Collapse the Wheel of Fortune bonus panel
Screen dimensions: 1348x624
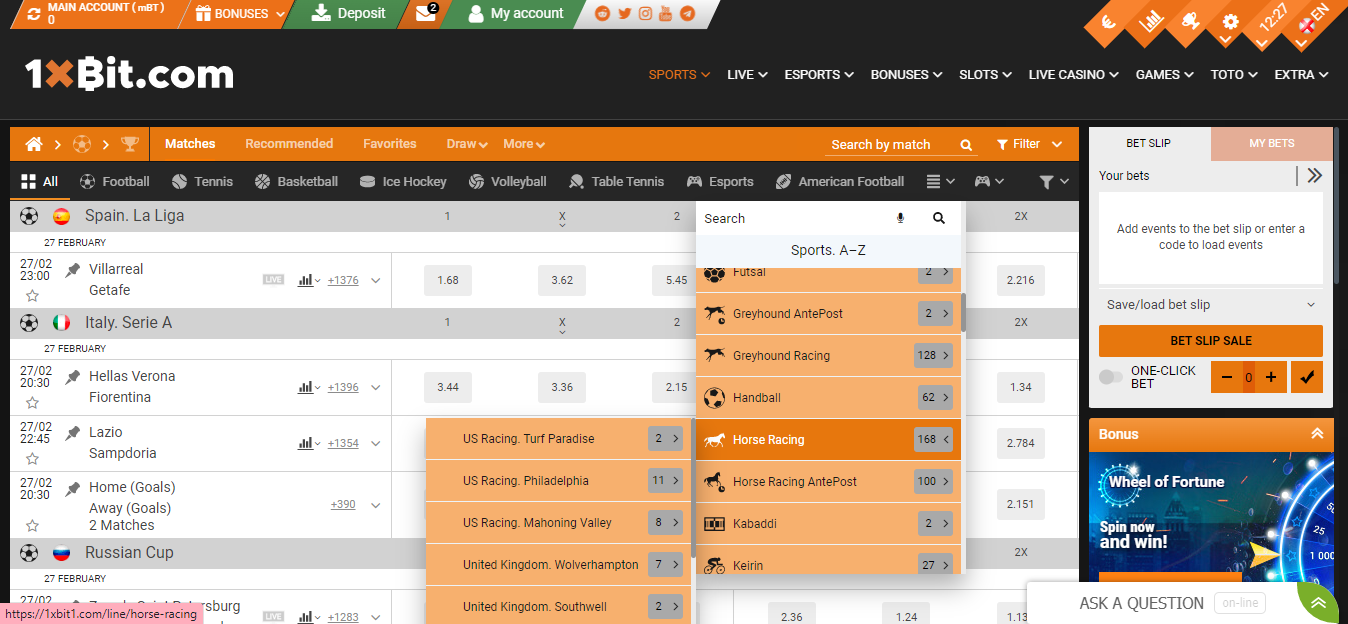point(1317,434)
